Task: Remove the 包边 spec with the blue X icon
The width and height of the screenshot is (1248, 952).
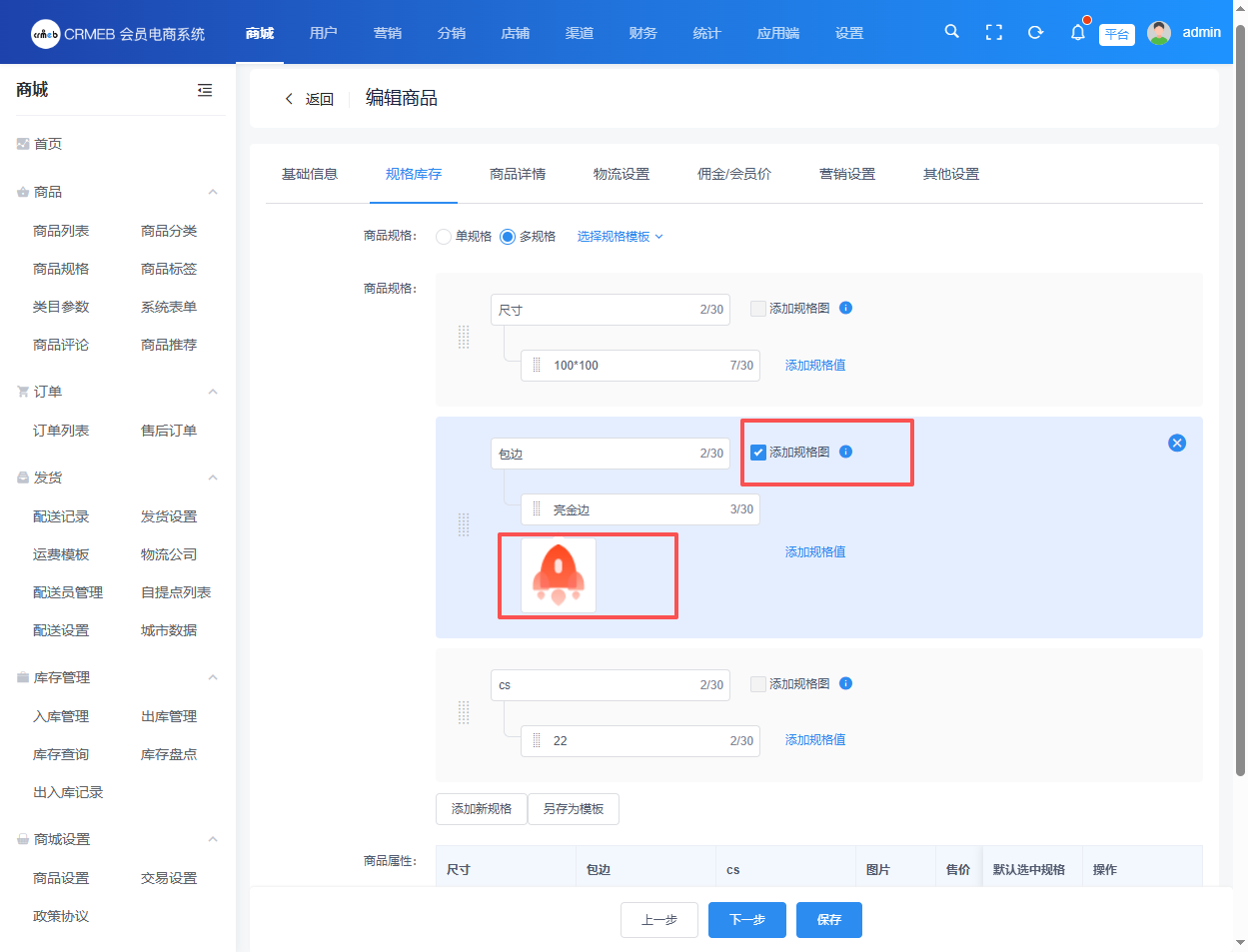Action: click(x=1177, y=443)
